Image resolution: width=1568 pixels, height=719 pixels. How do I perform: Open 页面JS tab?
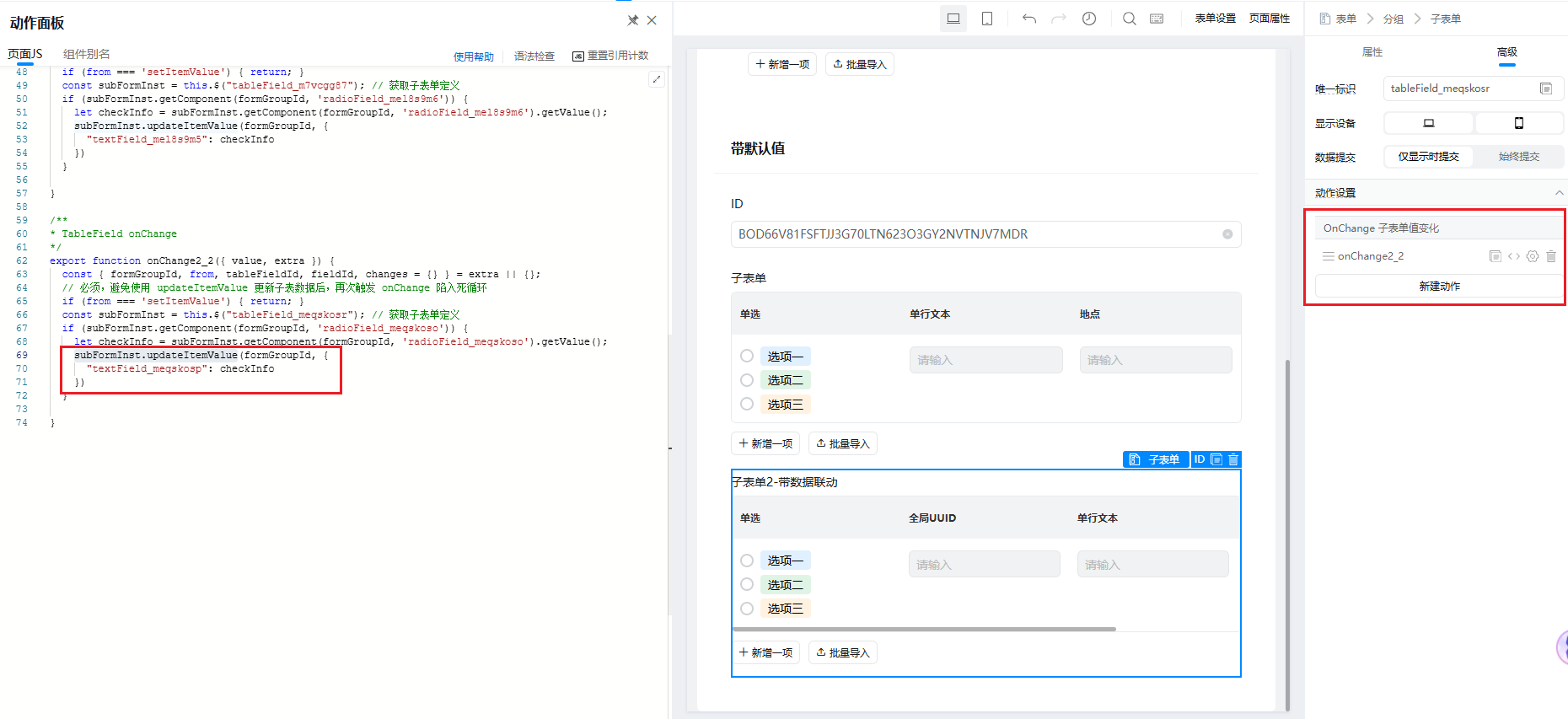[x=25, y=54]
